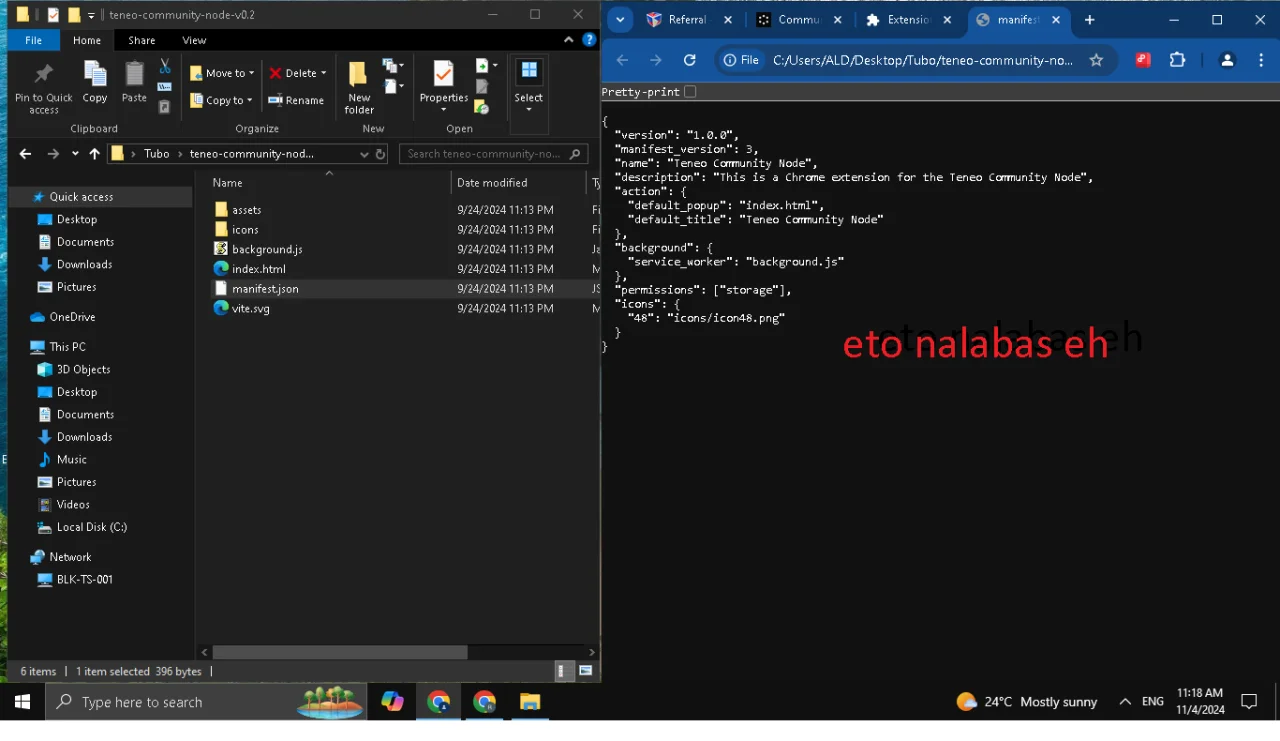
Task: Open the Windows Start menu
Action: click(x=22, y=702)
